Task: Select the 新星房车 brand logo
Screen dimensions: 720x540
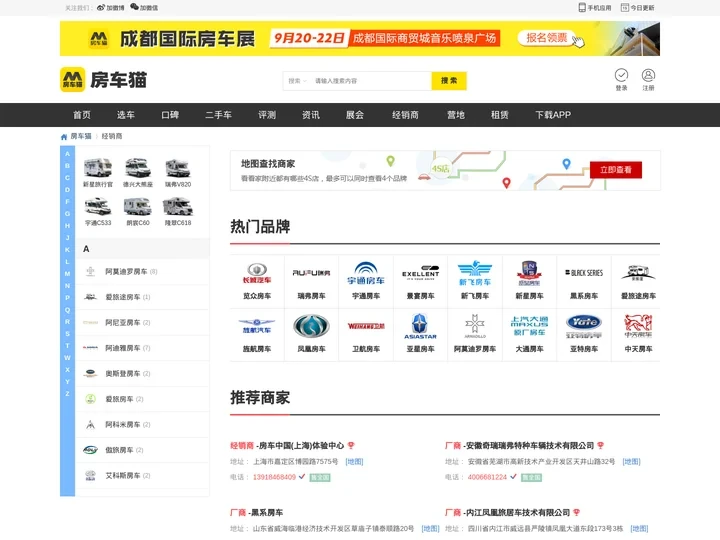Action: point(529,273)
